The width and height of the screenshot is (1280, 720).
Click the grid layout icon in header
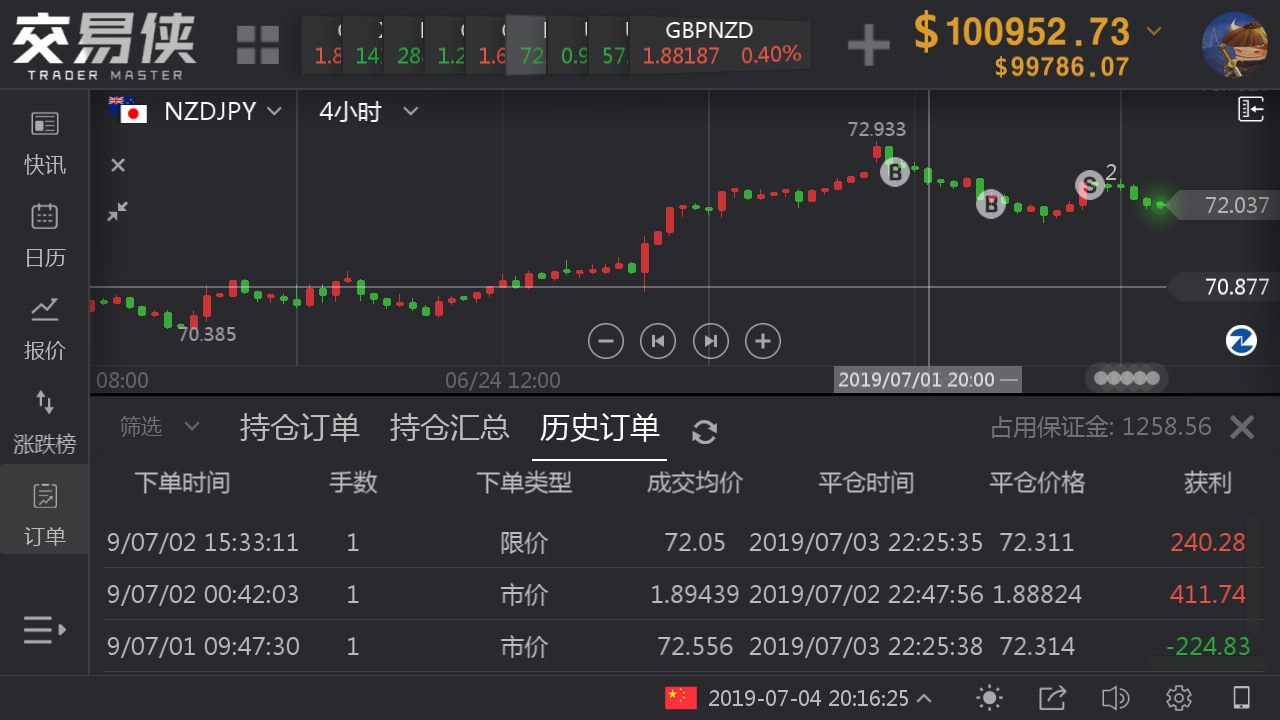pyautogui.click(x=258, y=45)
